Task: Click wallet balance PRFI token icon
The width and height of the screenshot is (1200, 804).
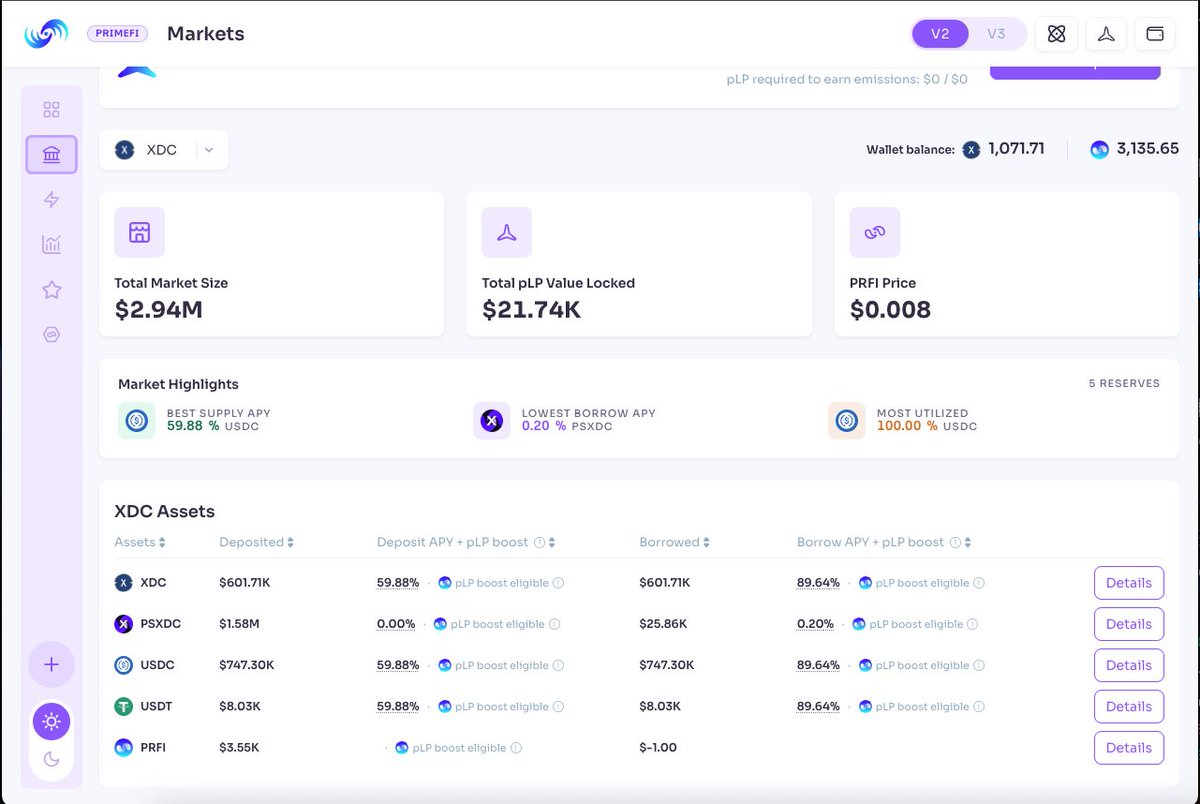Action: click(x=1099, y=150)
